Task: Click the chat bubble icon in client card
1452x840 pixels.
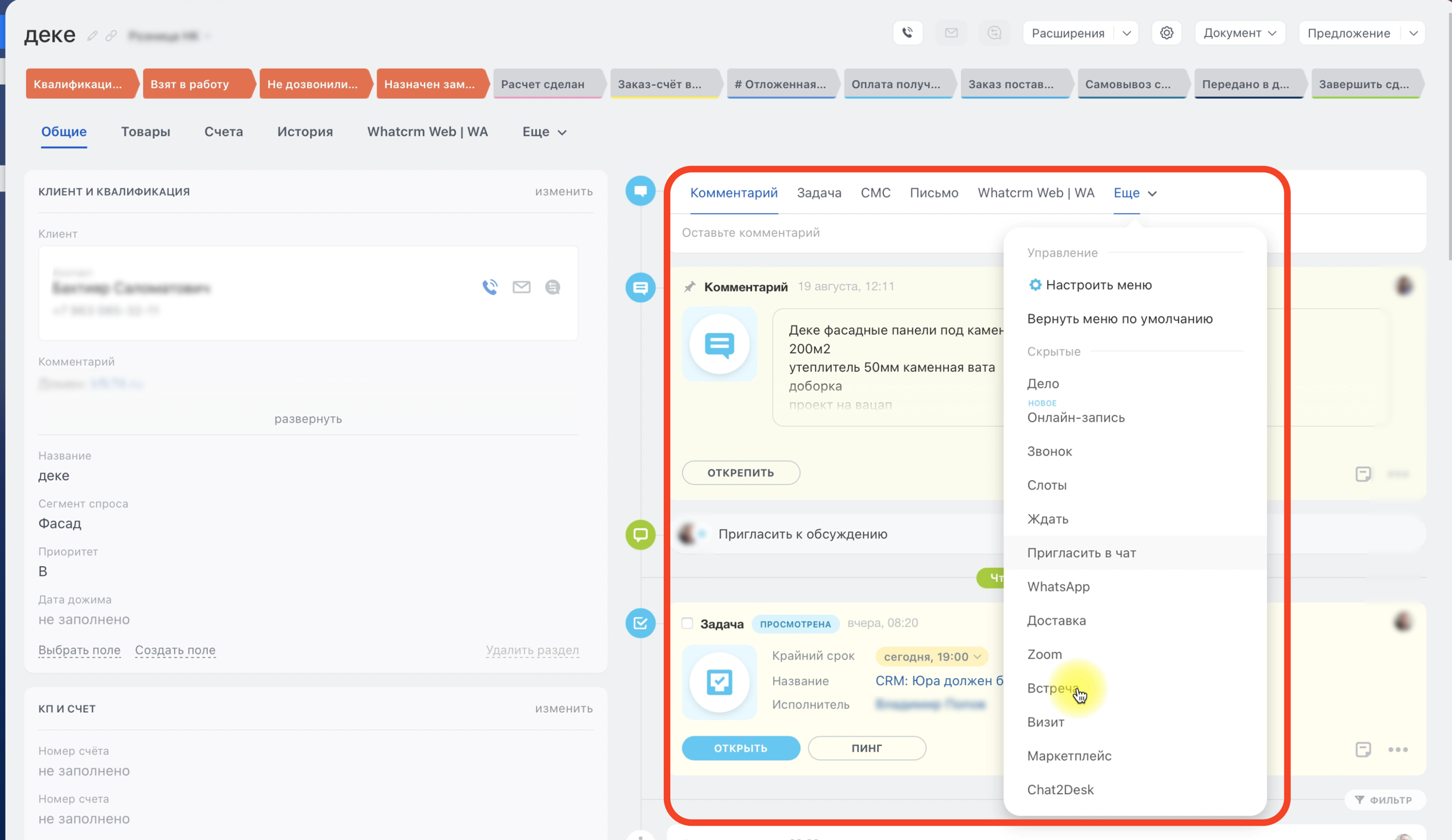Action: coord(552,287)
